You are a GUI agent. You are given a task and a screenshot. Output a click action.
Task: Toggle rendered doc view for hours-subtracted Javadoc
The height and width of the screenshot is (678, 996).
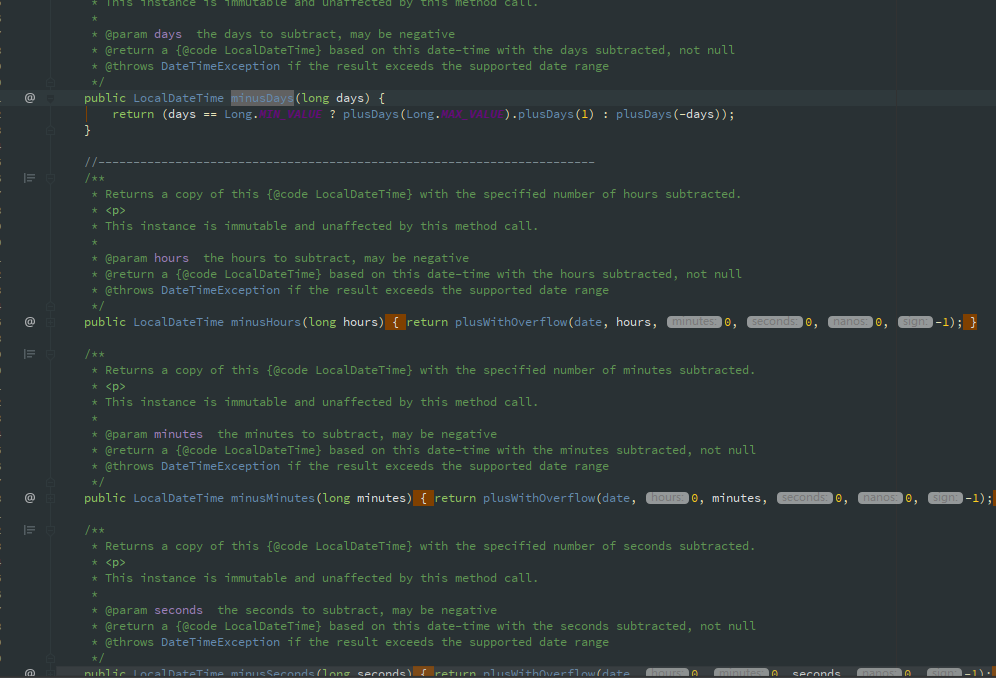click(x=29, y=178)
